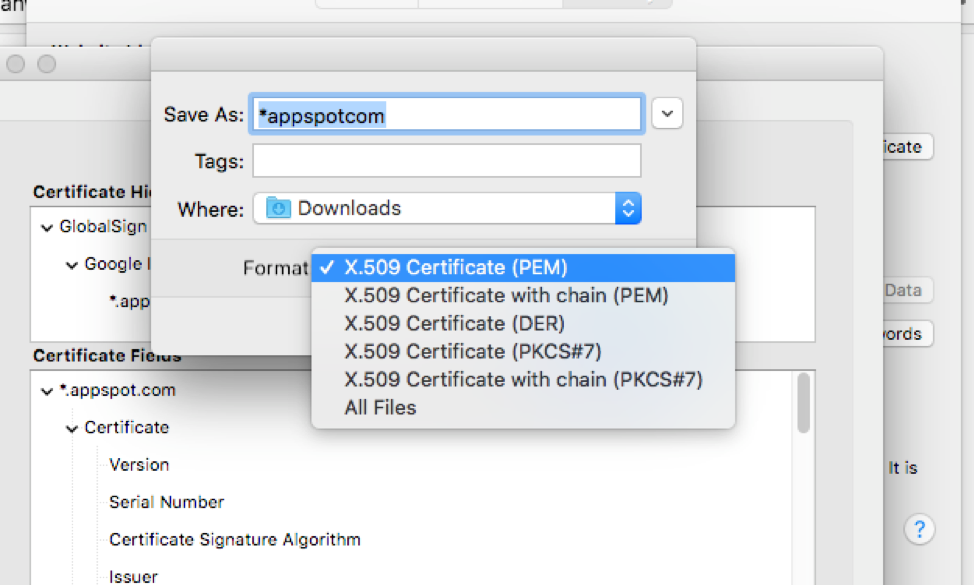Viewport: 974px width, 585px height.
Task: Collapse the Certificate tree node
Action: coord(72,428)
